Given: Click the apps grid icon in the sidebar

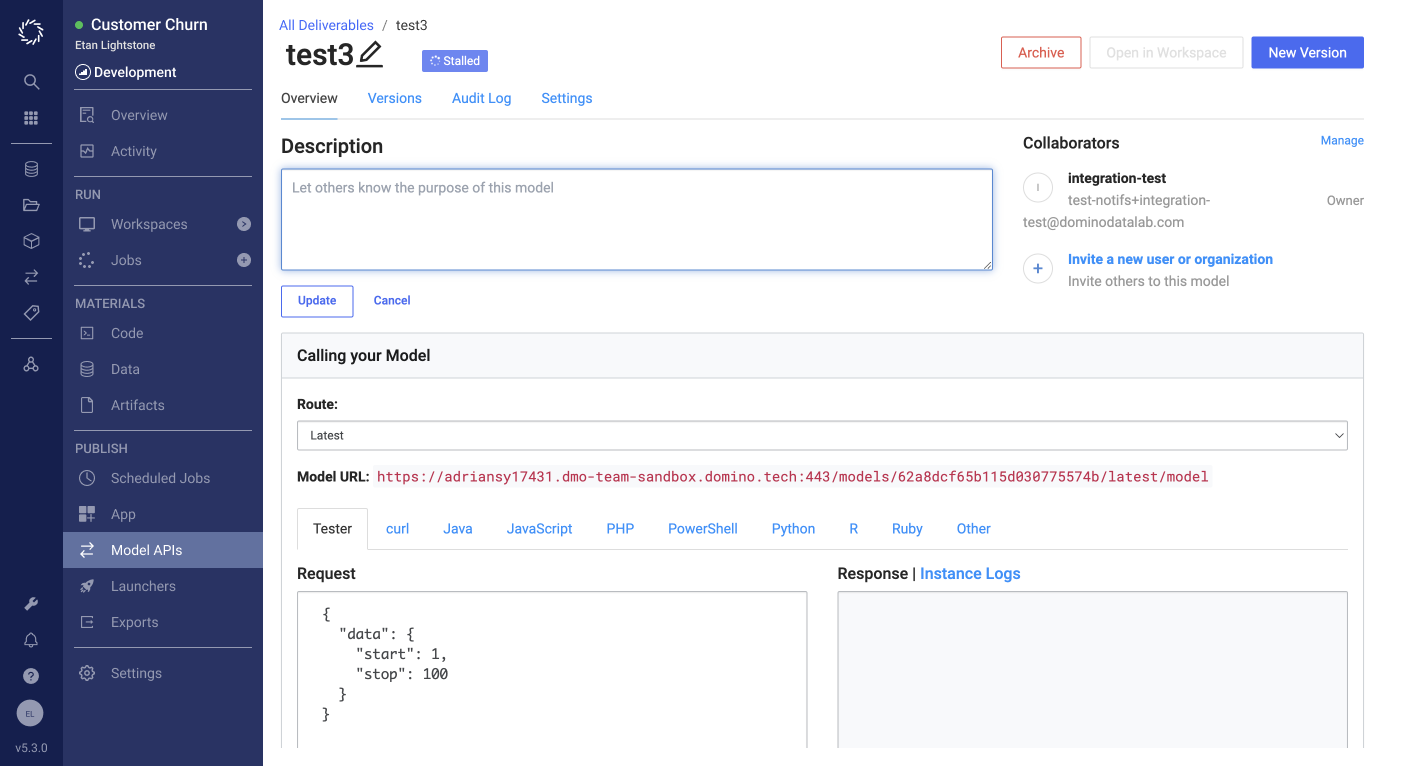Looking at the screenshot, I should tap(30, 117).
